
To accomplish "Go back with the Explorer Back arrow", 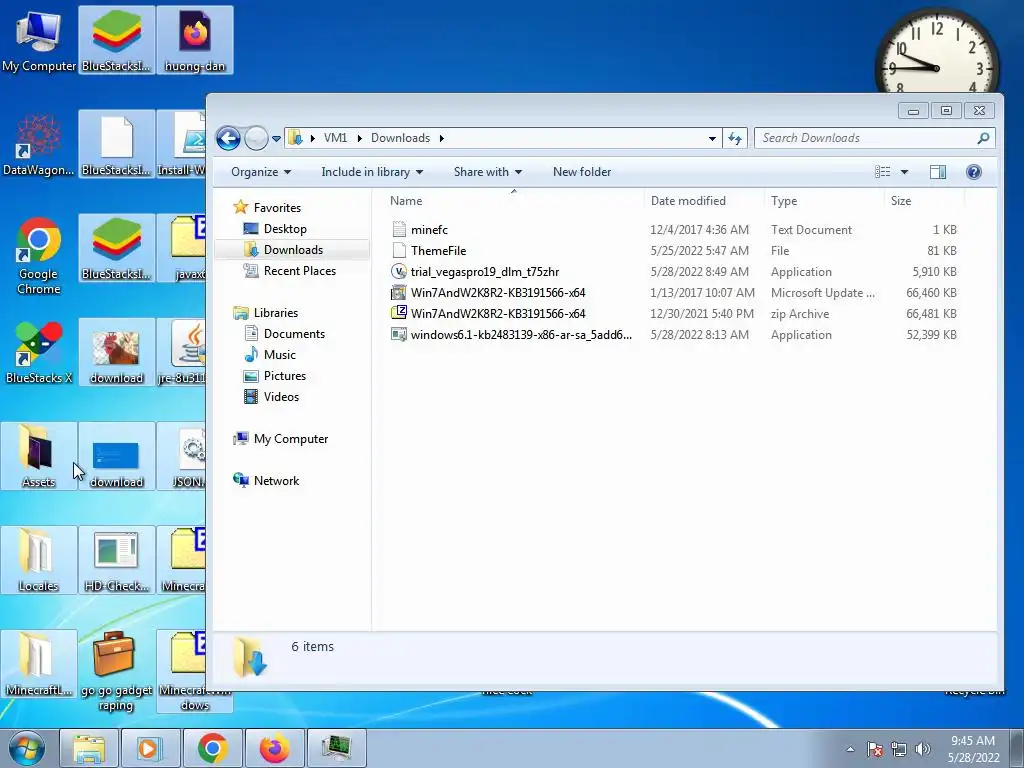I will (x=229, y=138).
